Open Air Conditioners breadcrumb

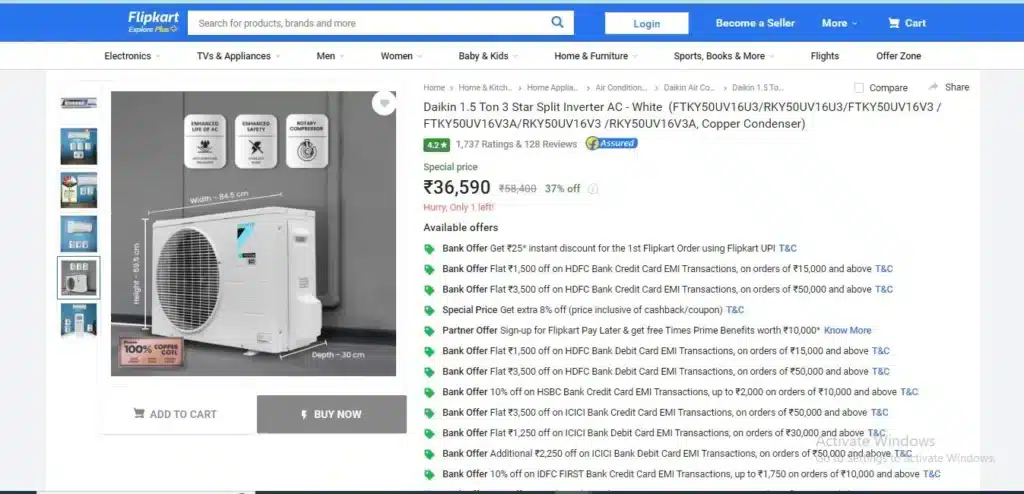621,88
